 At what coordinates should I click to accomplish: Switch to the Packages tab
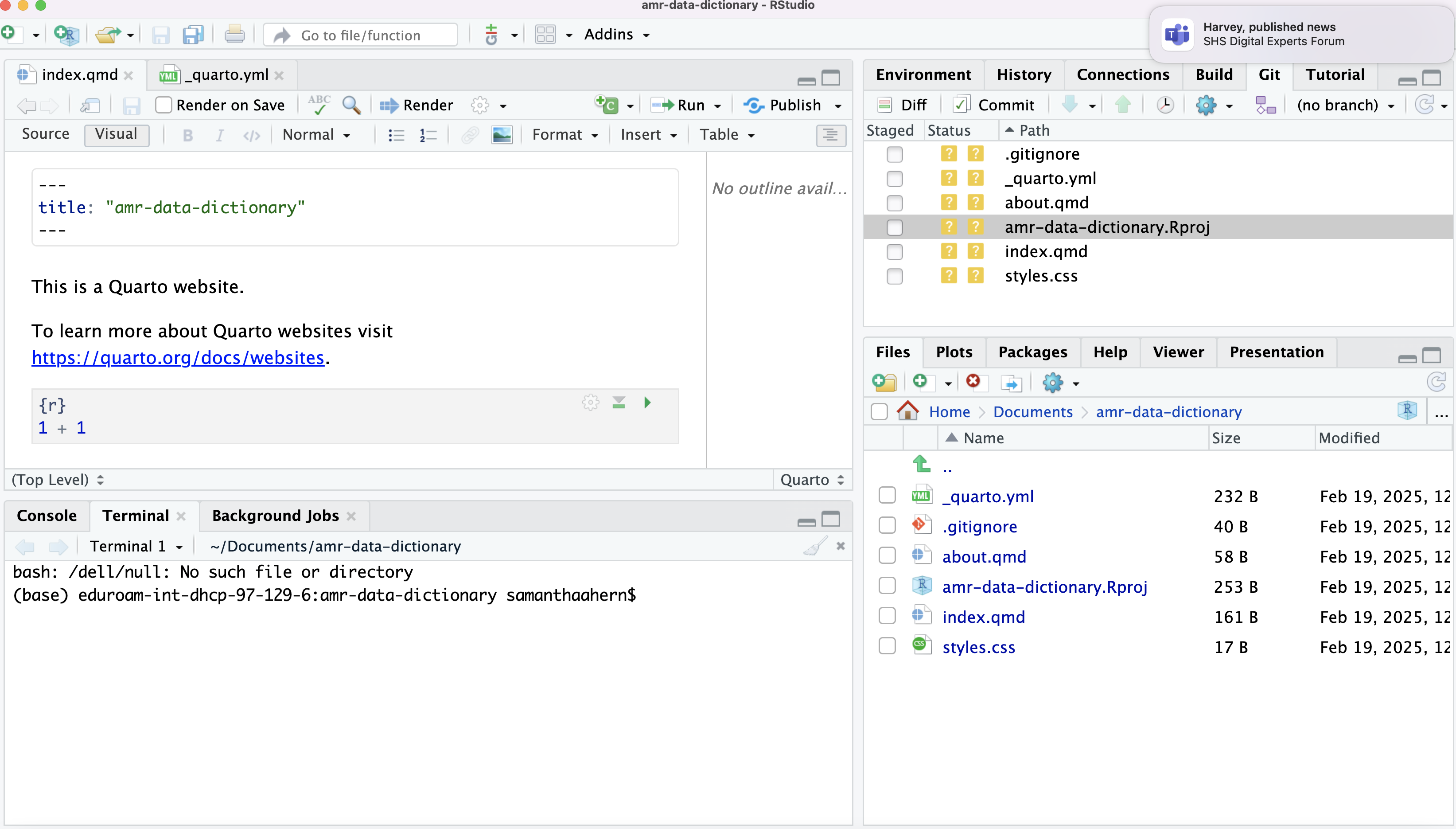[1033, 352]
